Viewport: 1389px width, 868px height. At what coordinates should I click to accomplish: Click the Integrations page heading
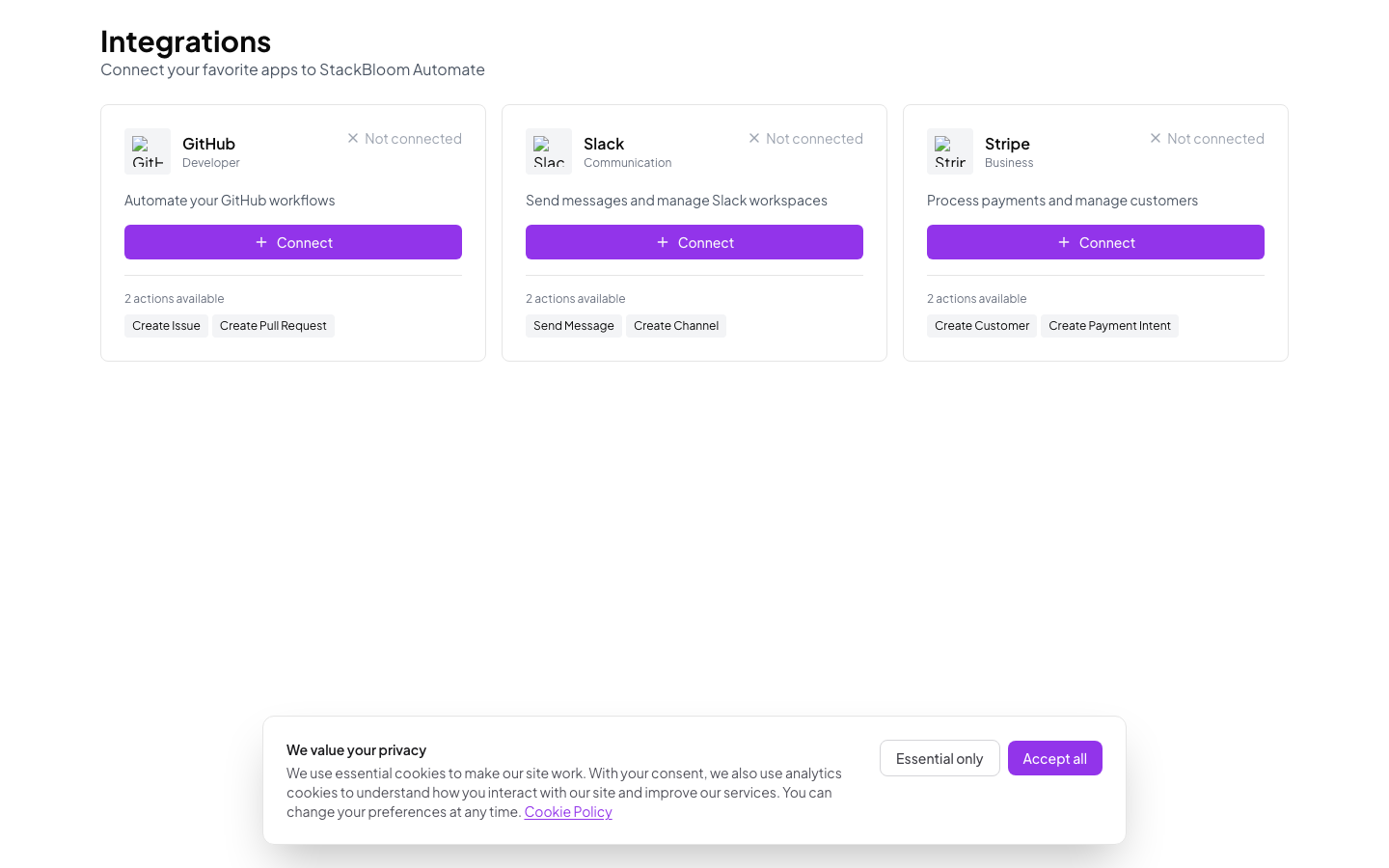coord(185,41)
